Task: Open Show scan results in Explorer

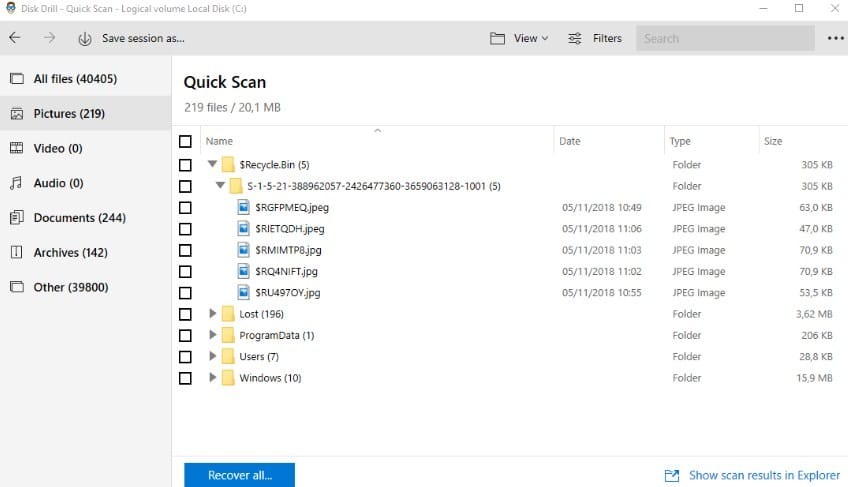Action: point(764,475)
